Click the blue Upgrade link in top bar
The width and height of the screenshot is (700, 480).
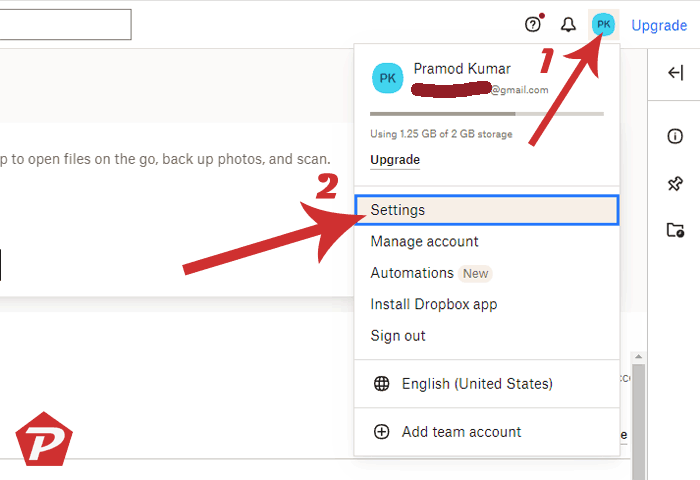[x=659, y=25]
